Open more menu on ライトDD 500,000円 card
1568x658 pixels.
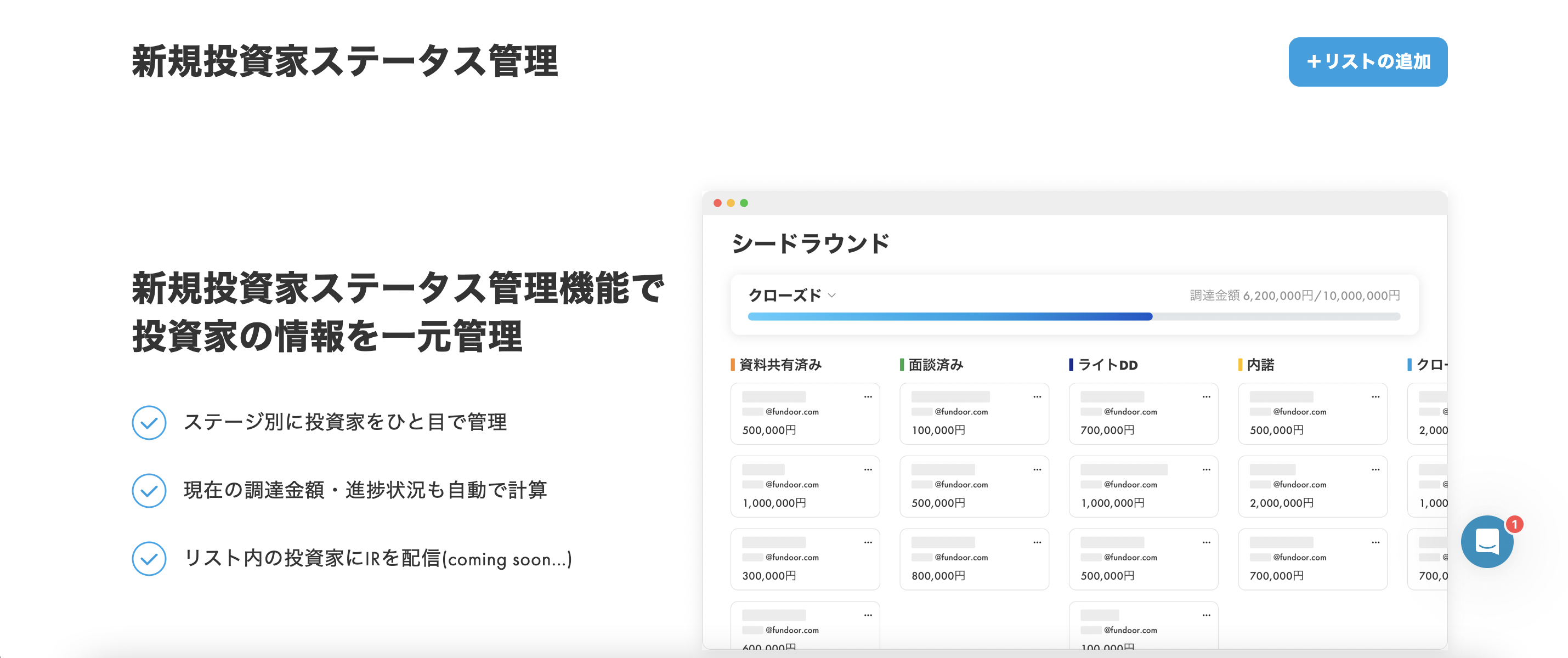click(1206, 542)
